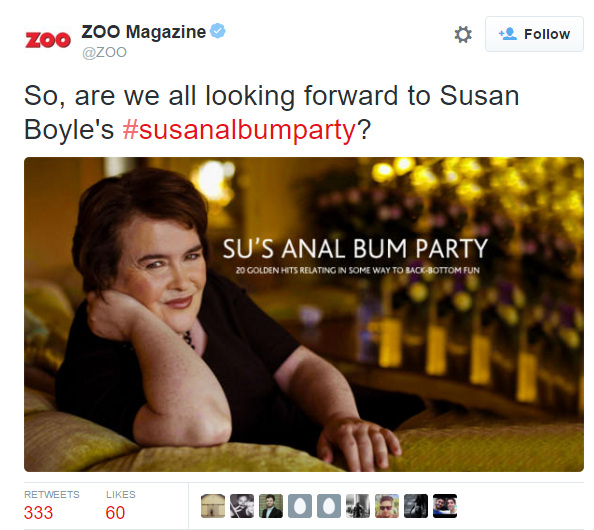Click the avatar with man wearing sunglasses
Screen dimensions: 594x530
point(387,506)
